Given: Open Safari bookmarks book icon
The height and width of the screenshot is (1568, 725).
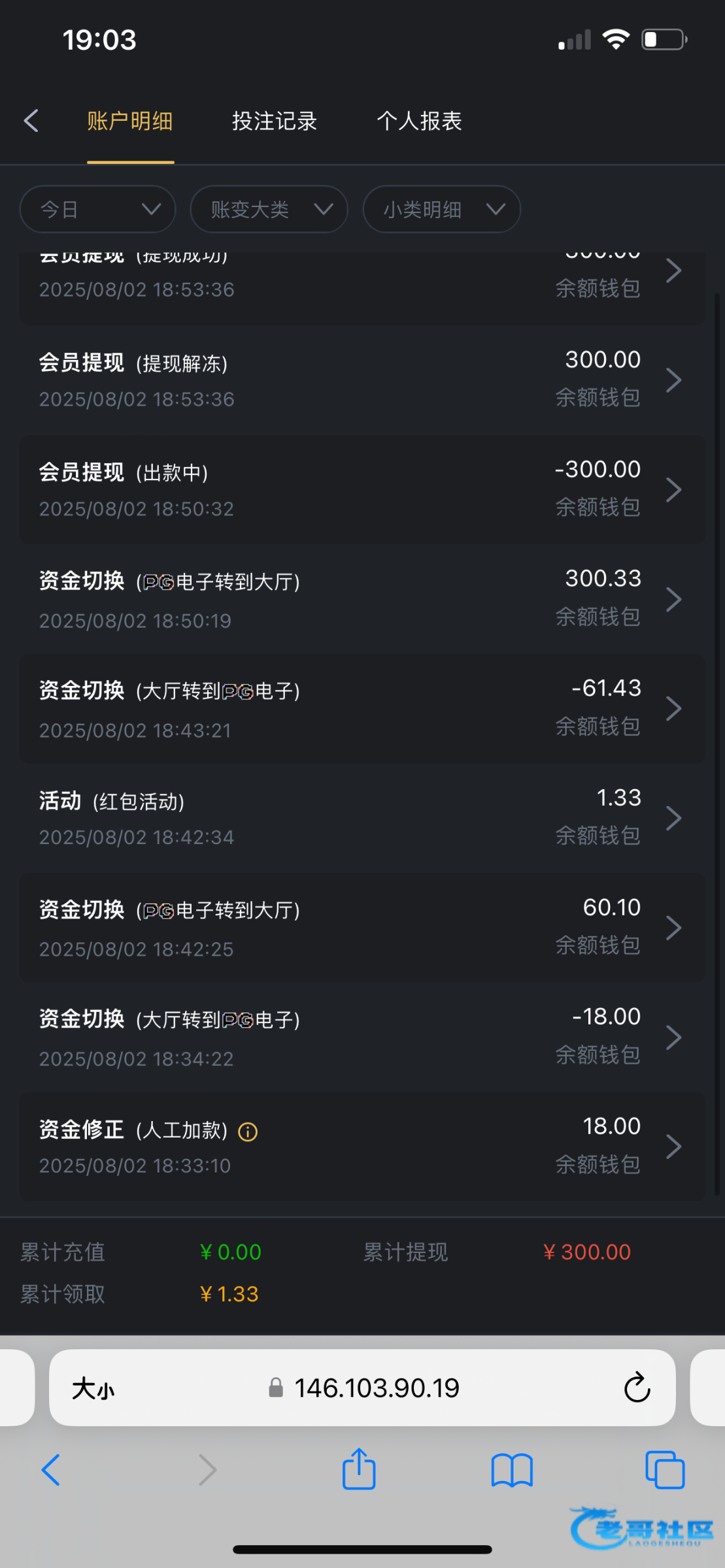Looking at the screenshot, I should click(512, 1470).
